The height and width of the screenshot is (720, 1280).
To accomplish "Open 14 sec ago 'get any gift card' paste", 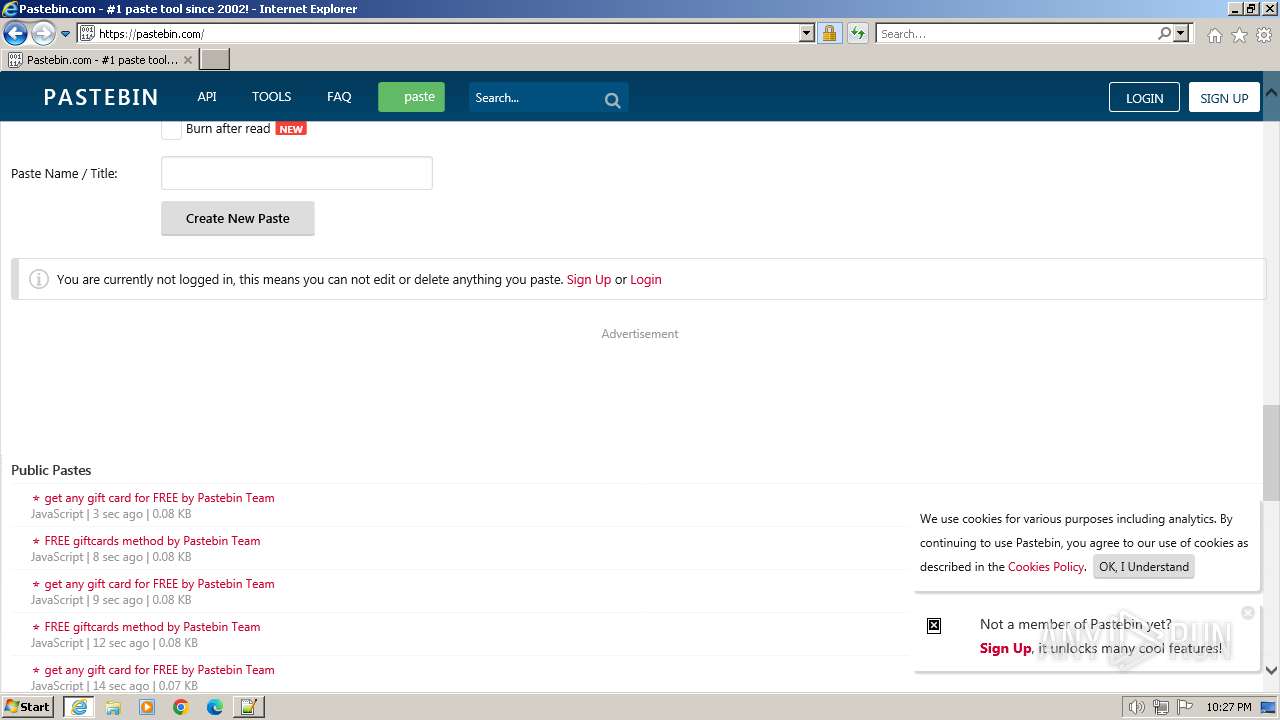I will click(159, 669).
